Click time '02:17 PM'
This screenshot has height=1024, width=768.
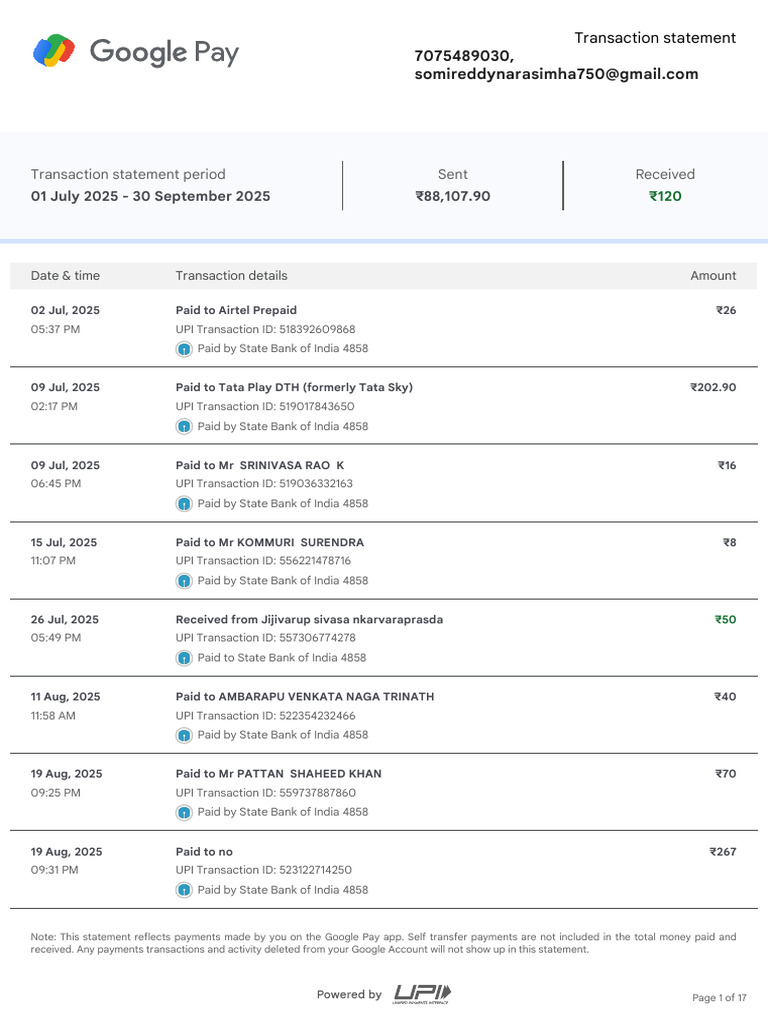54,406
